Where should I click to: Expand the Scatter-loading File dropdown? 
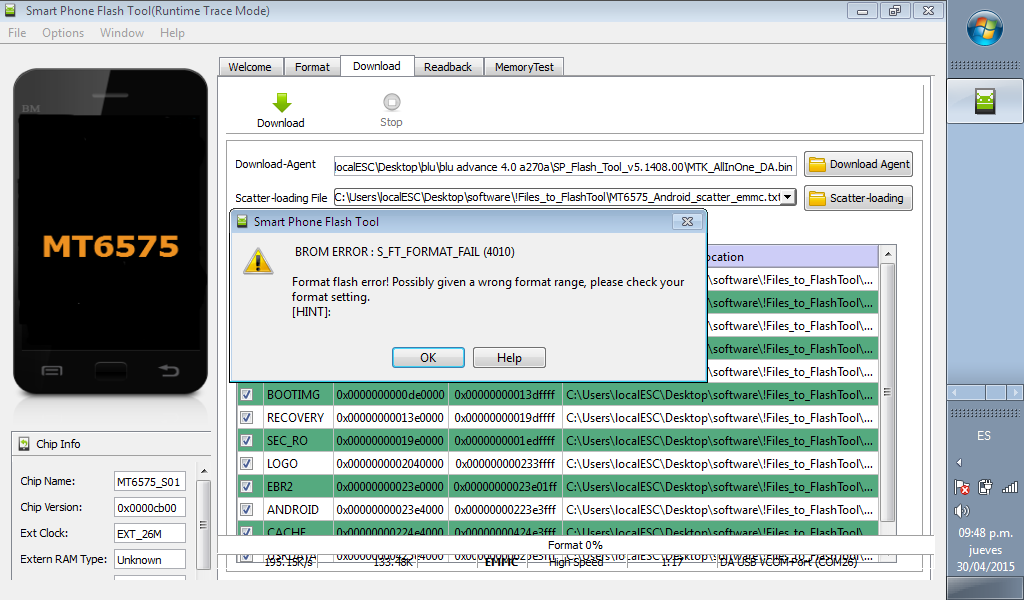point(788,198)
